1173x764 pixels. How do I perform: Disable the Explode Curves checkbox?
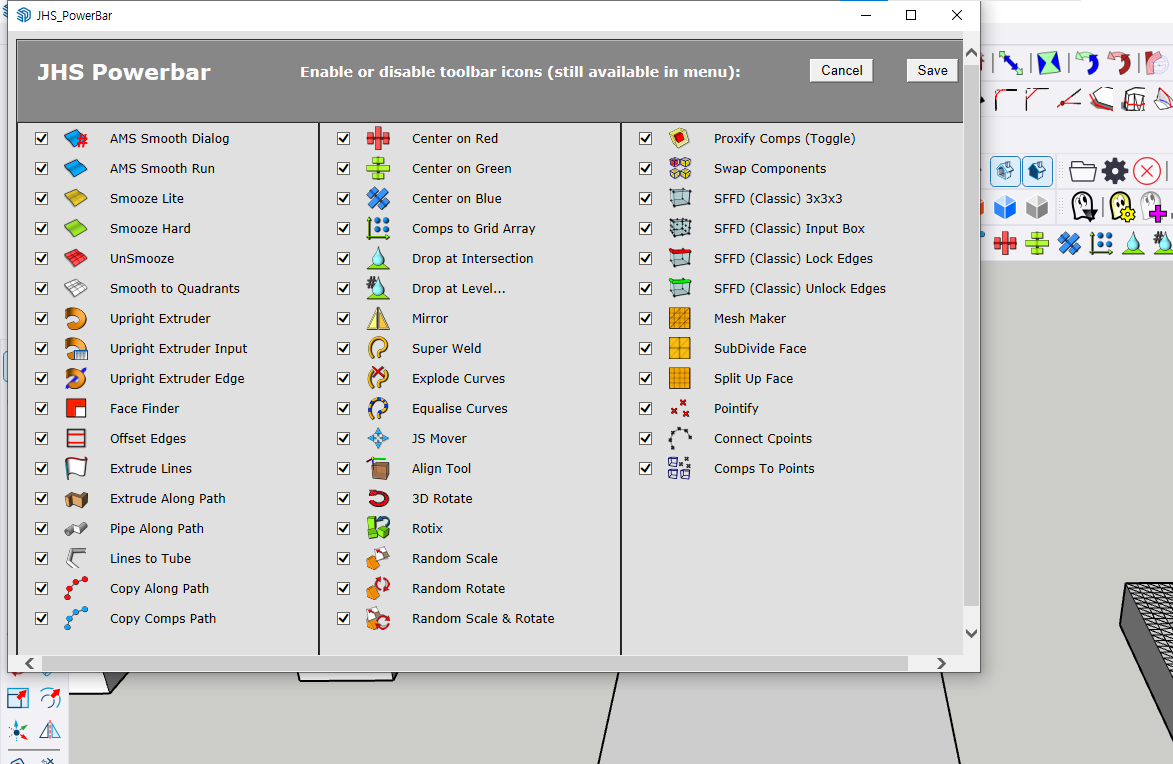pyautogui.click(x=343, y=379)
